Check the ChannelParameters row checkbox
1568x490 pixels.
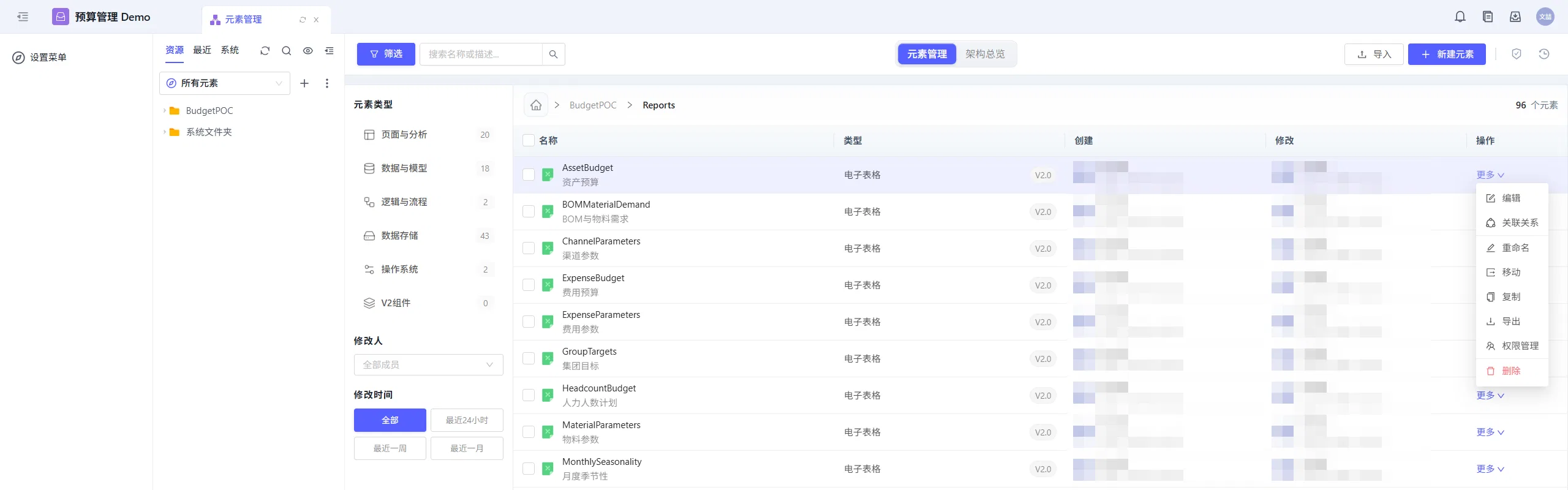coord(529,249)
